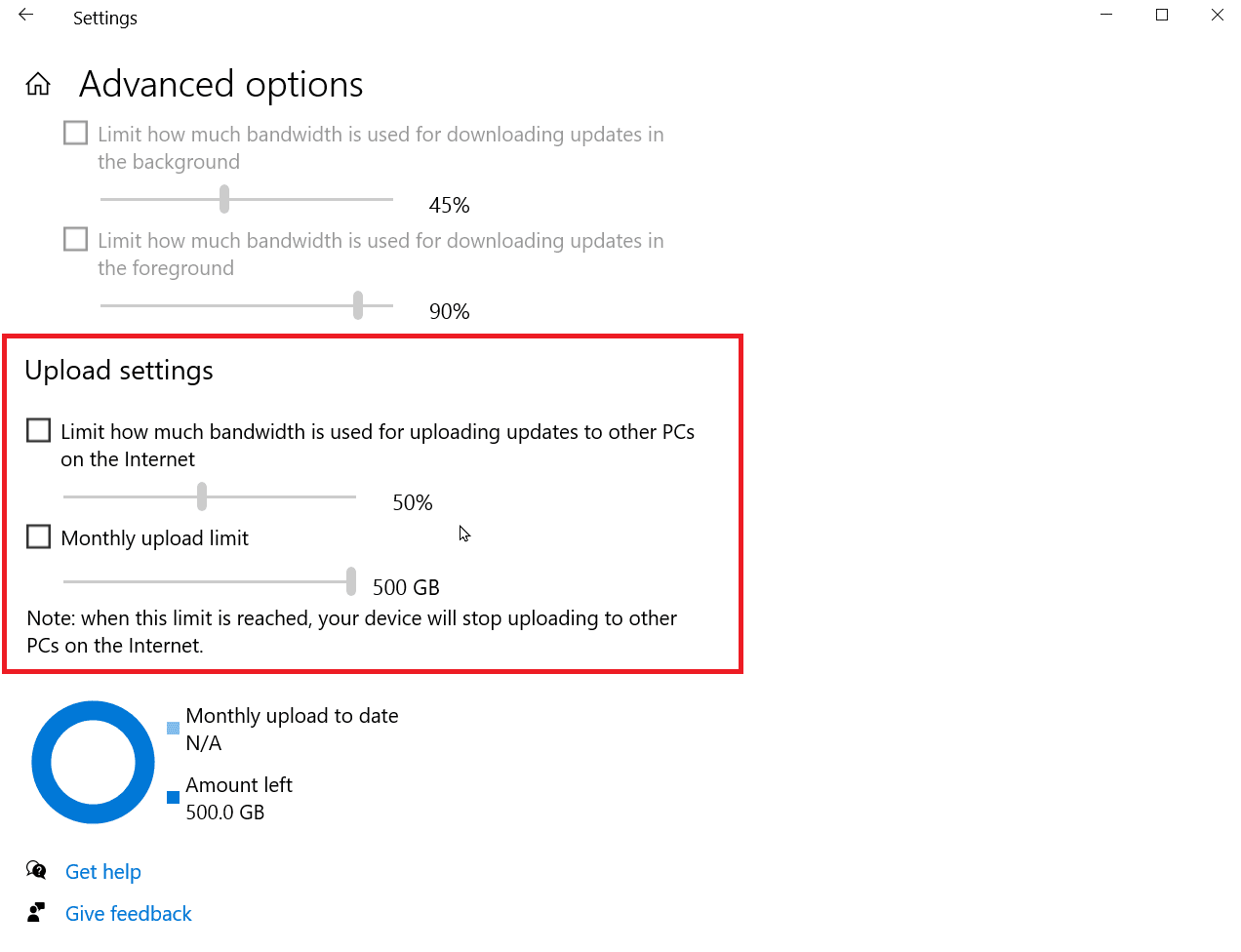Click the back arrow icon
Screen dimensions: 1241x952
[x=26, y=16]
